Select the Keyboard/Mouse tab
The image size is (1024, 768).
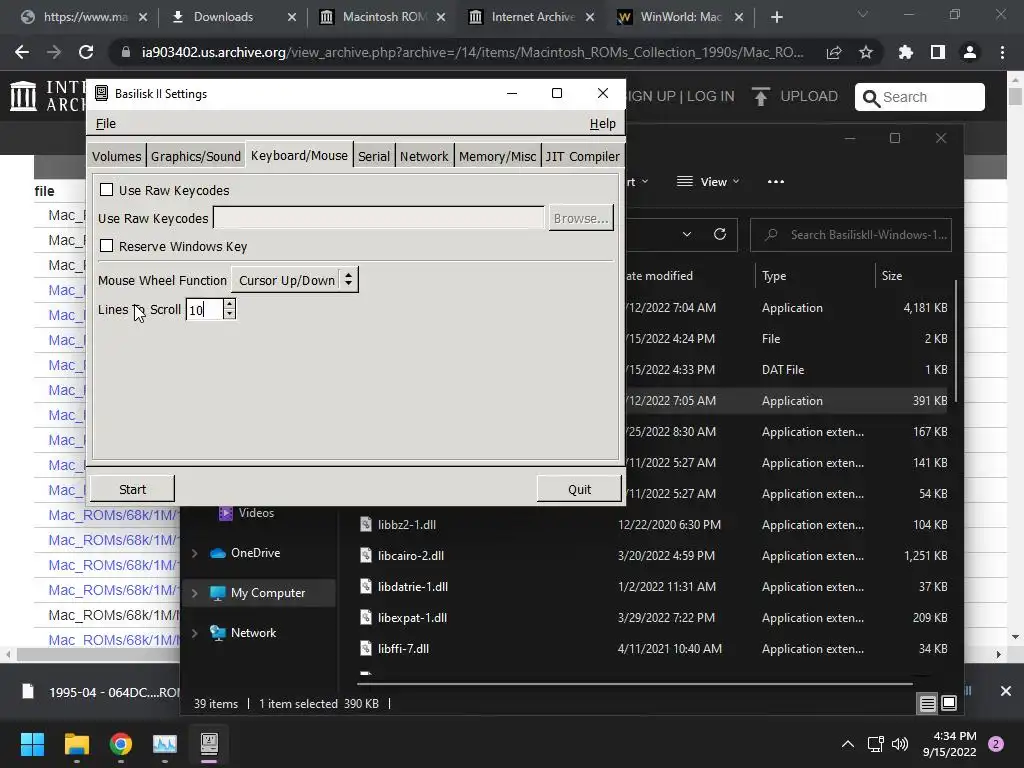tap(299, 155)
